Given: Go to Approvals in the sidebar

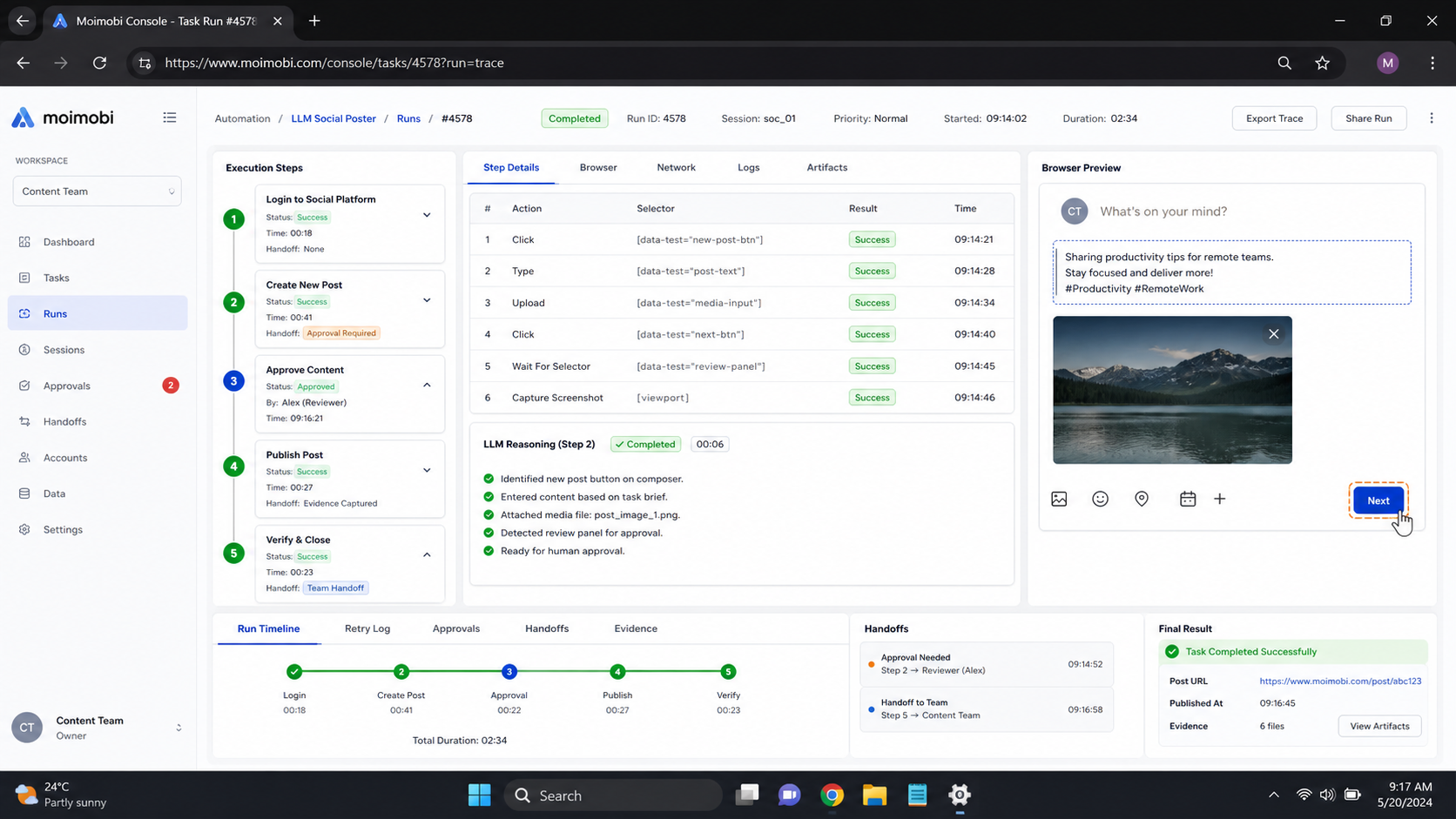Looking at the screenshot, I should (98, 386).
